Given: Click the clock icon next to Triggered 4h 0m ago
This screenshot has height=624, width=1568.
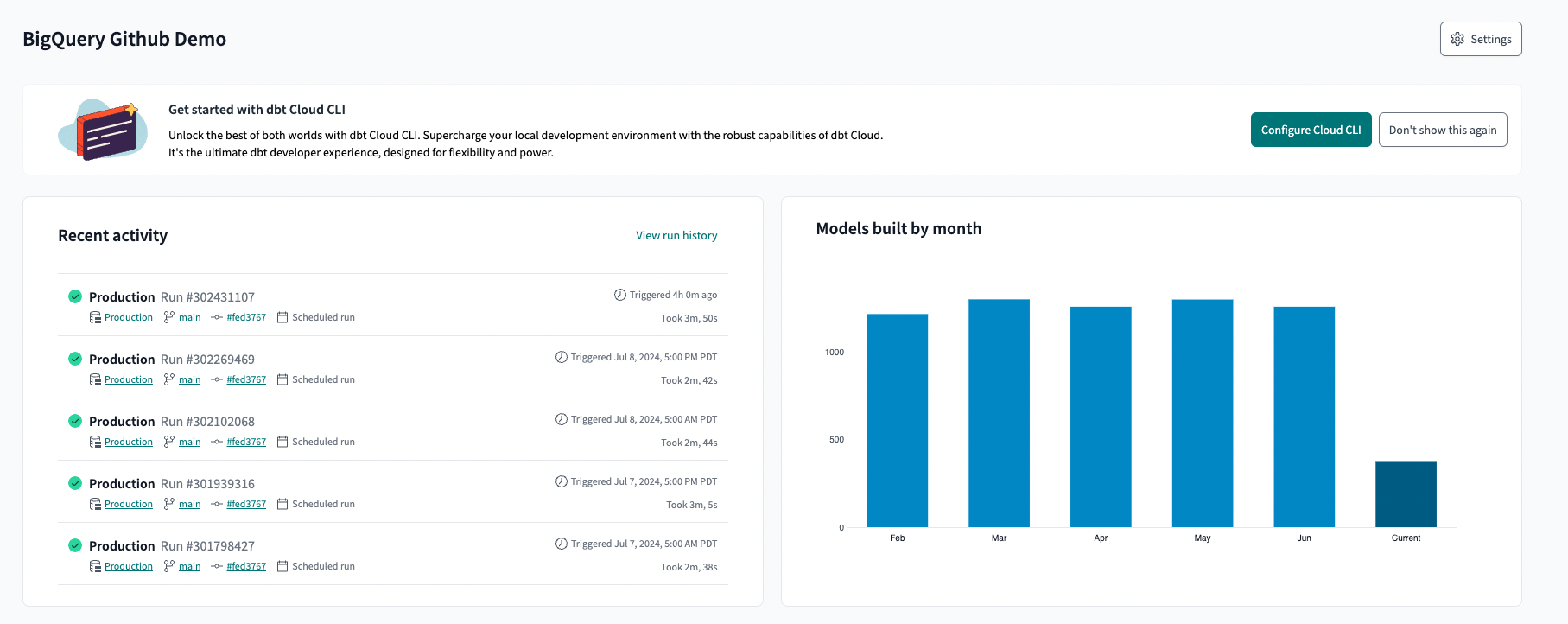Looking at the screenshot, I should pos(619,295).
